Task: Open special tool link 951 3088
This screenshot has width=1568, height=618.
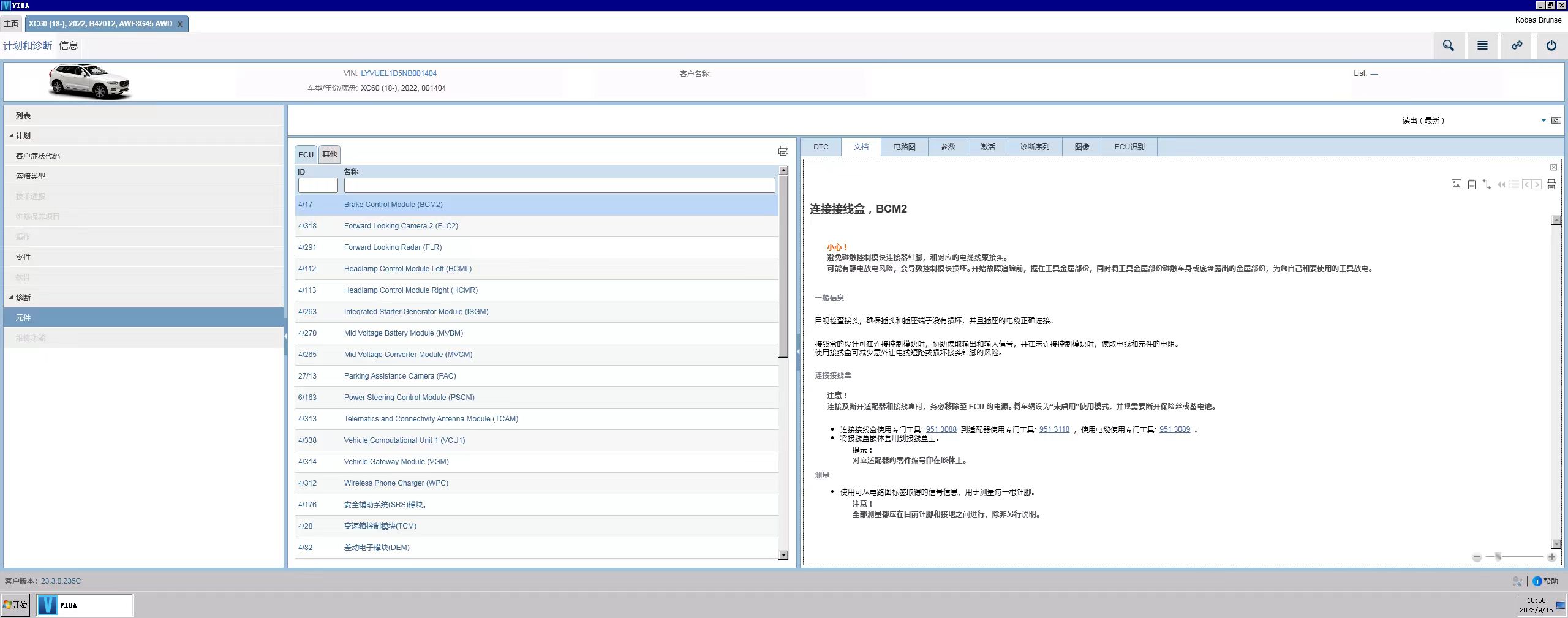Action: pos(941,429)
